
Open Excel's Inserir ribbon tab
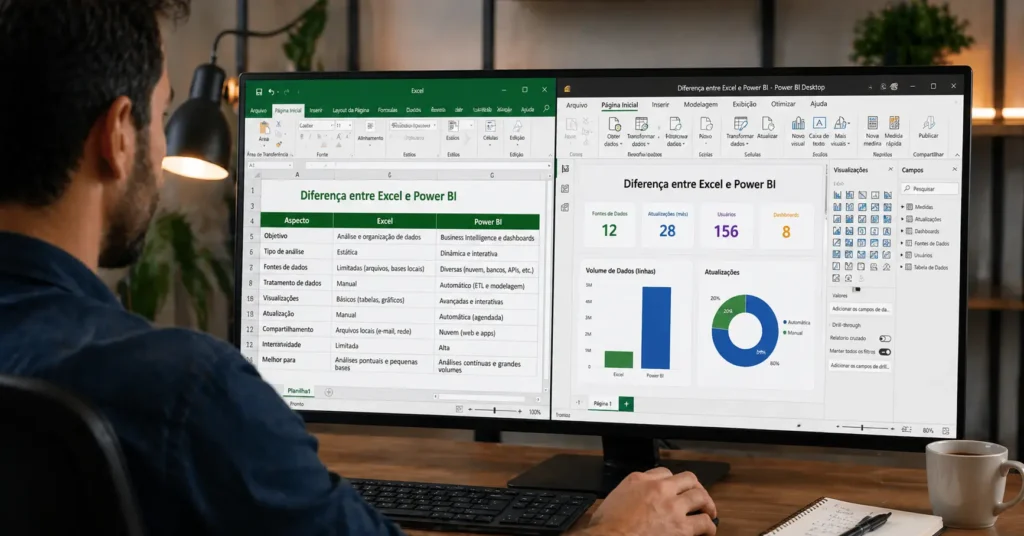tap(316, 110)
